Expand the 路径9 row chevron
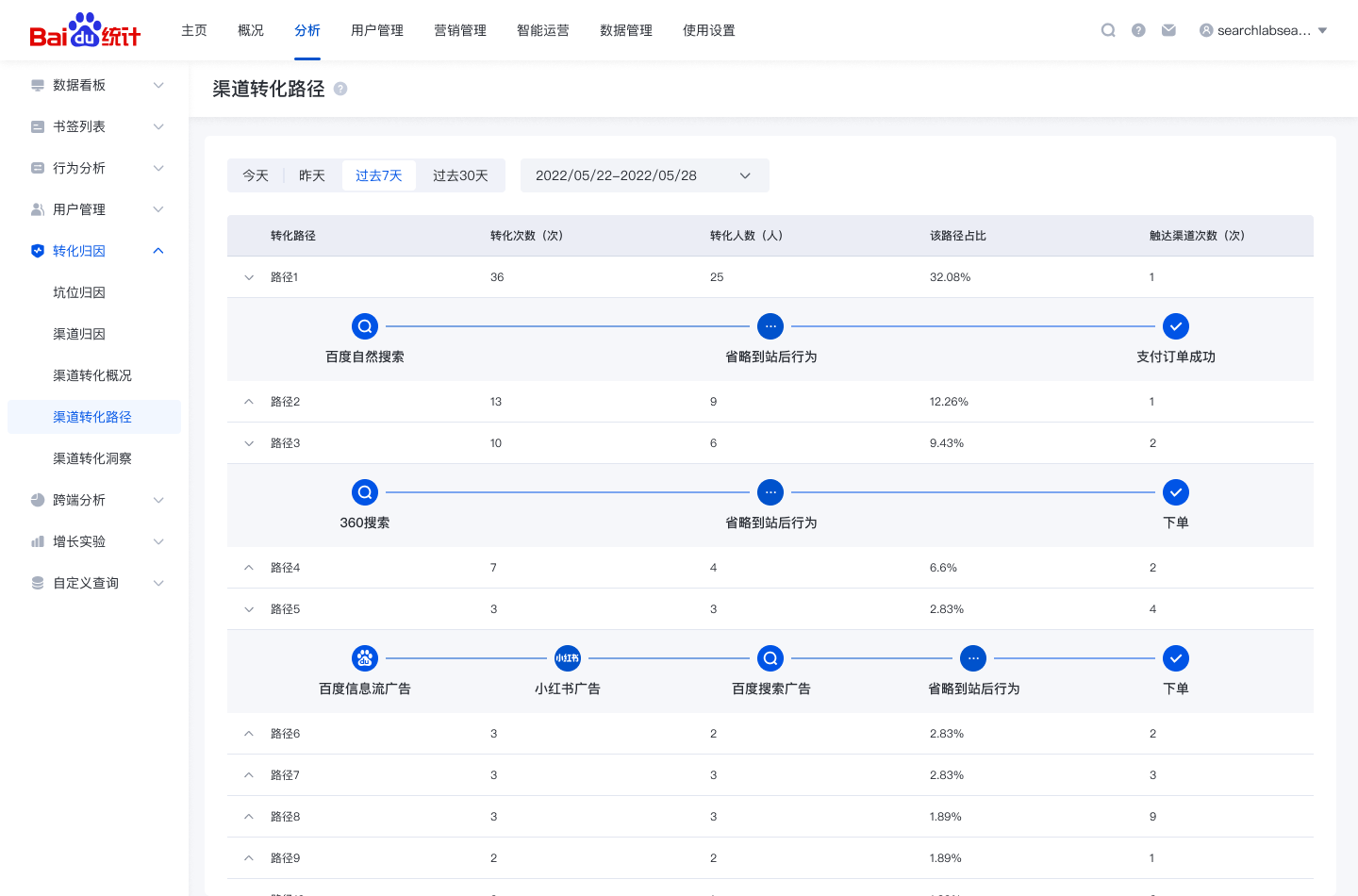Viewport: 1358px width, 896px height. point(249,858)
